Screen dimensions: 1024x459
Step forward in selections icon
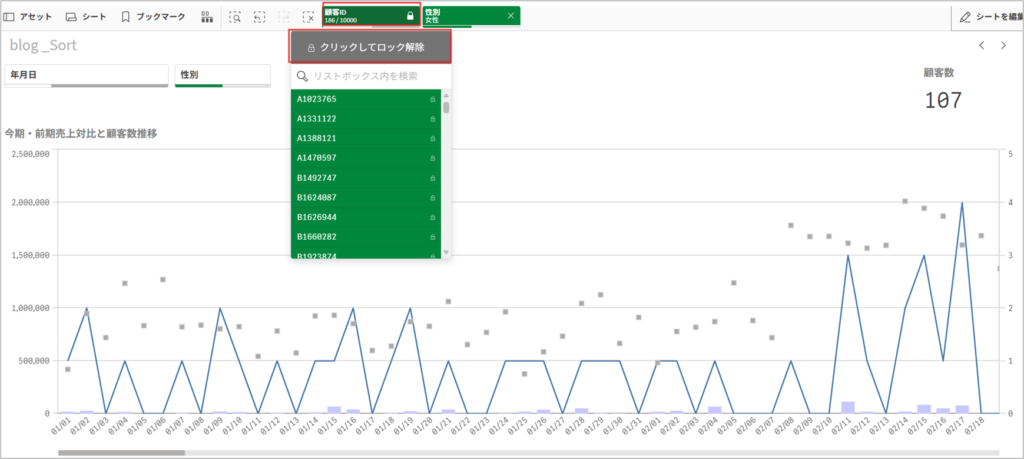pos(284,17)
